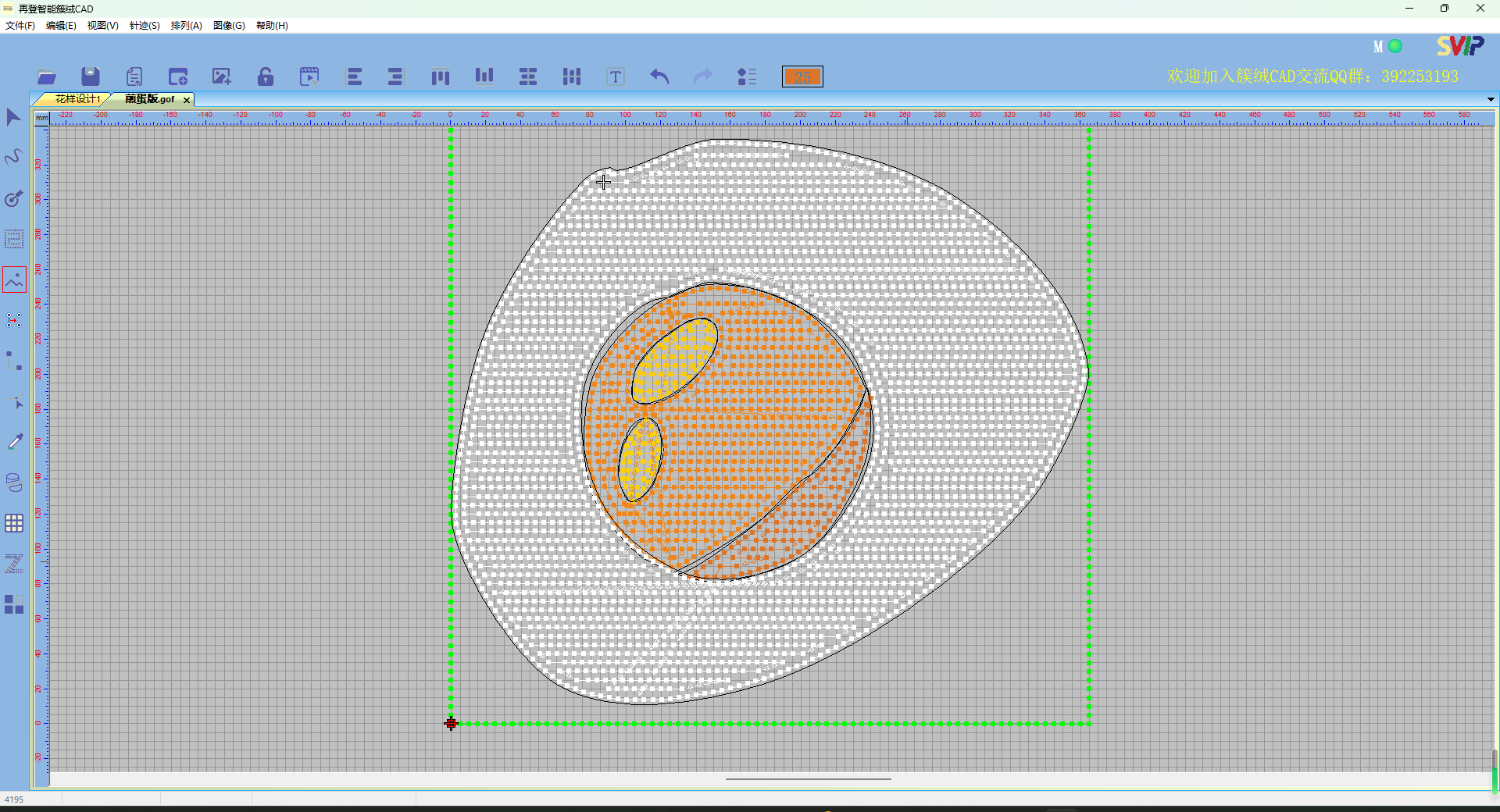Switch to the 花样设计1 tab
This screenshot has height=812, width=1500.
[77, 99]
